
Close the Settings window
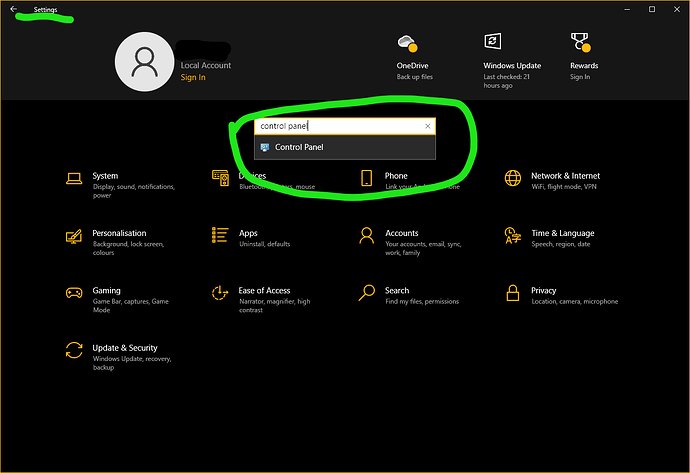point(677,9)
